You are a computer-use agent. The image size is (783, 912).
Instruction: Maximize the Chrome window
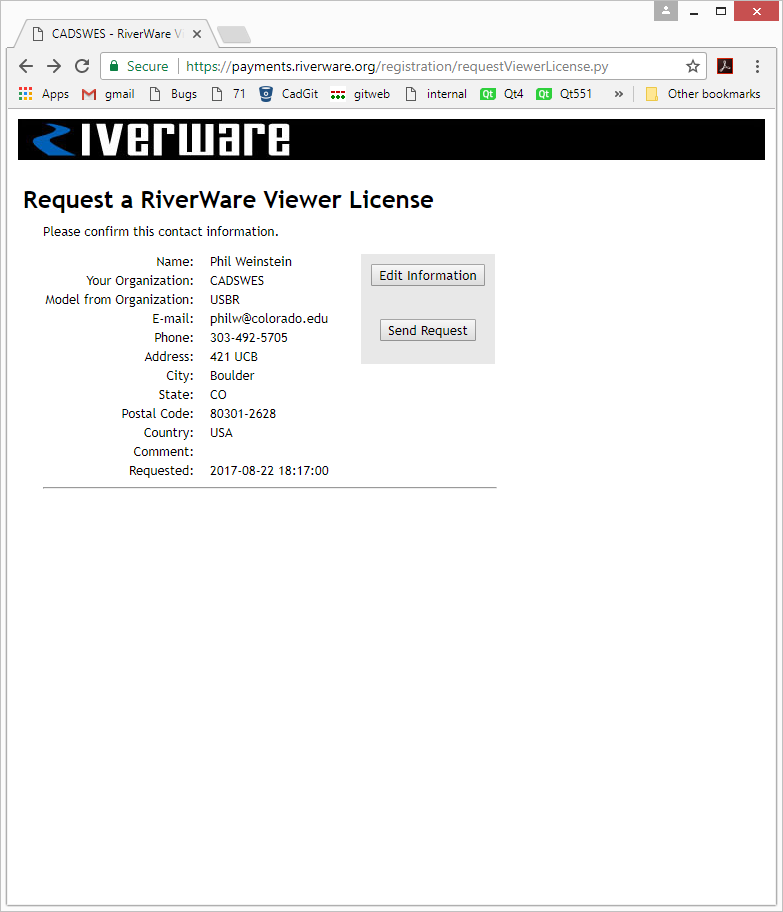click(721, 11)
